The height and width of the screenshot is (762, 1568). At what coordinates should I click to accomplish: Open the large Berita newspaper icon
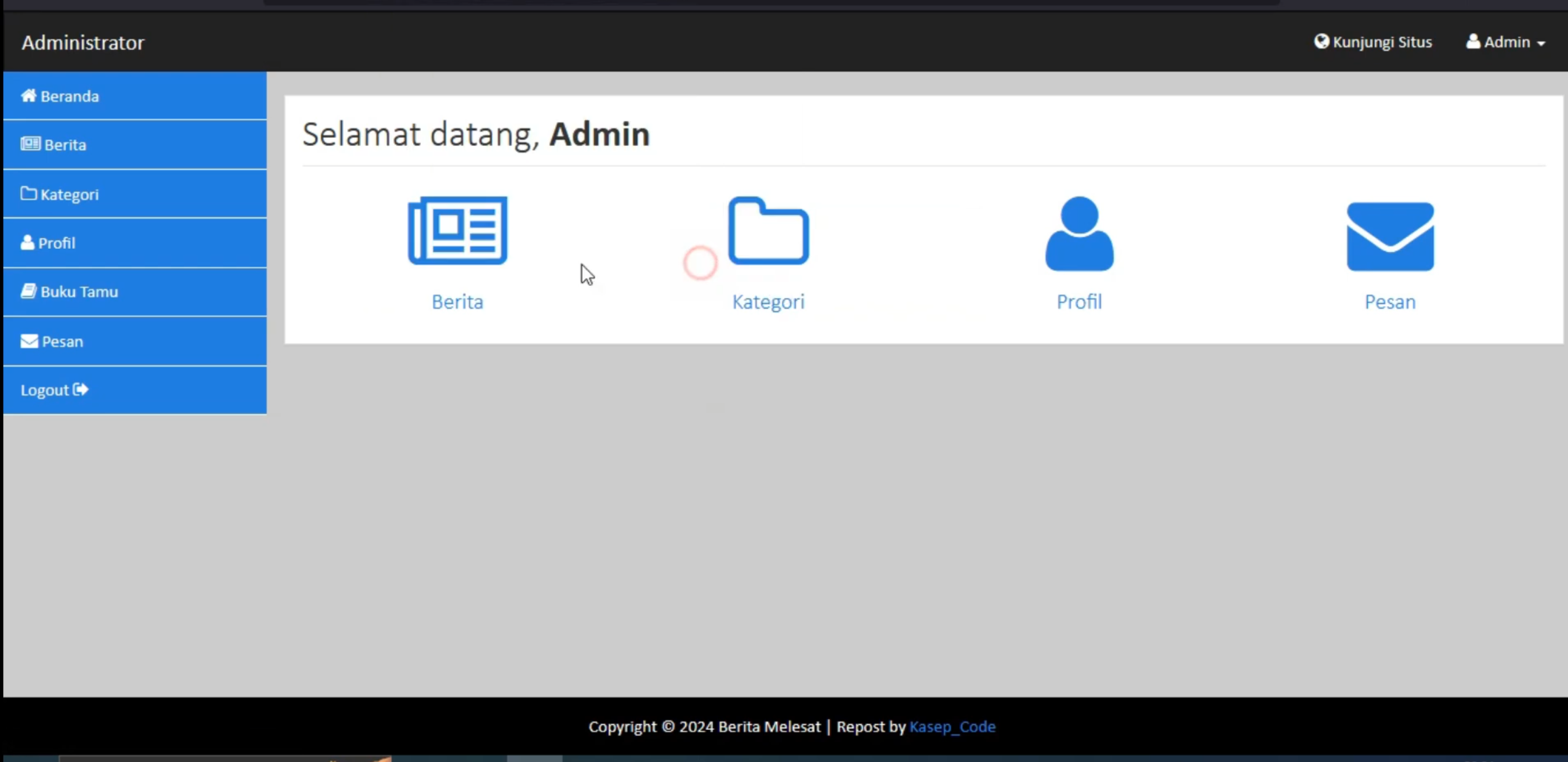pyautogui.click(x=457, y=231)
